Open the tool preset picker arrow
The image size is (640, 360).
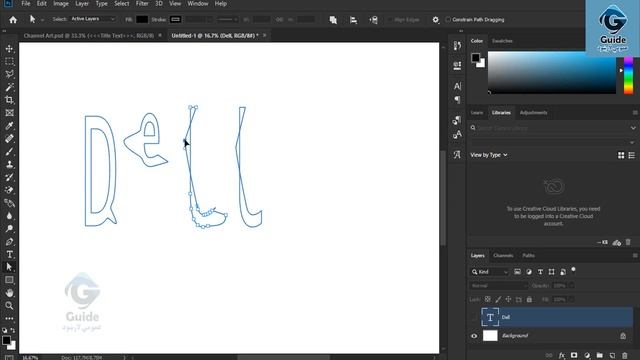[42, 20]
